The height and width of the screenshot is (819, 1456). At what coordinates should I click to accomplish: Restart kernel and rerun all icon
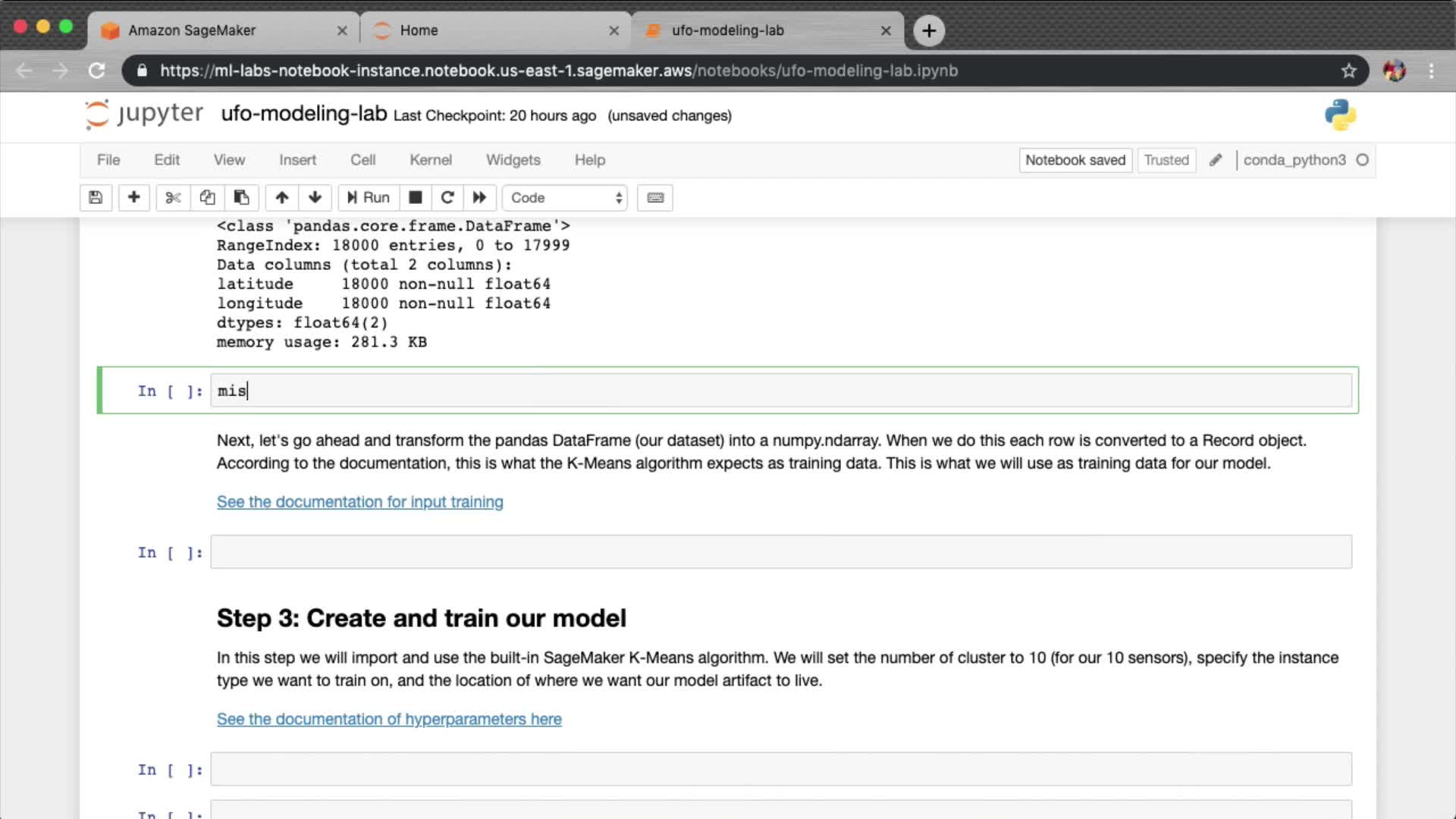click(x=479, y=198)
